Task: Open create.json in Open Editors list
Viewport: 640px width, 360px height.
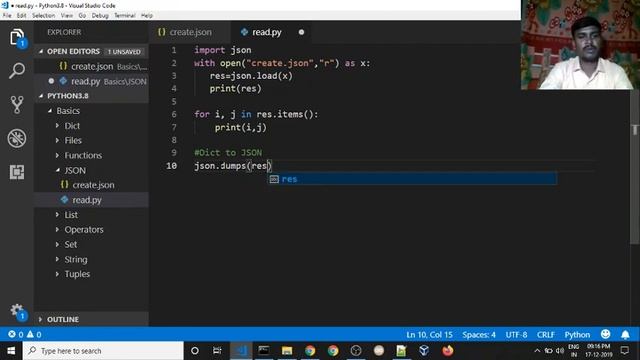Action: coord(91,66)
